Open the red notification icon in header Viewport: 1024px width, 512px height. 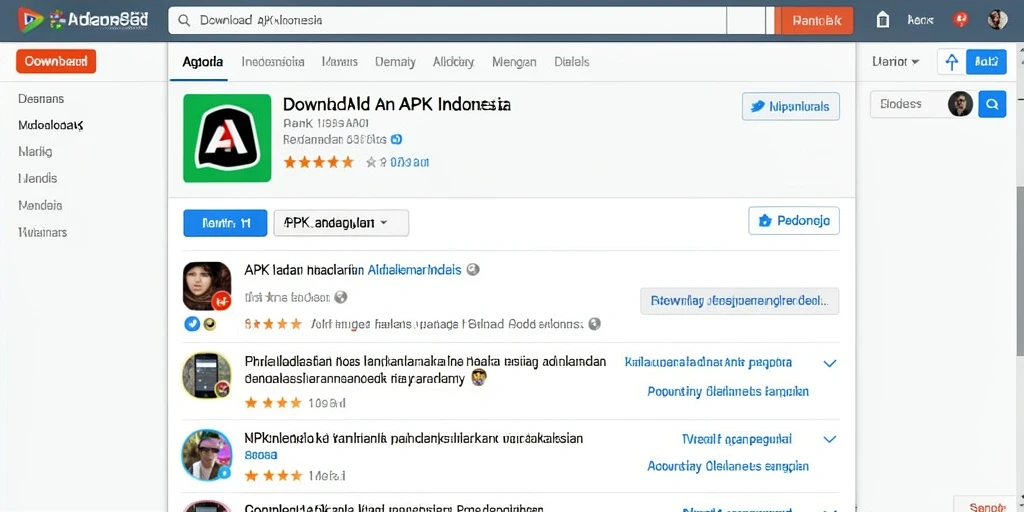961,20
